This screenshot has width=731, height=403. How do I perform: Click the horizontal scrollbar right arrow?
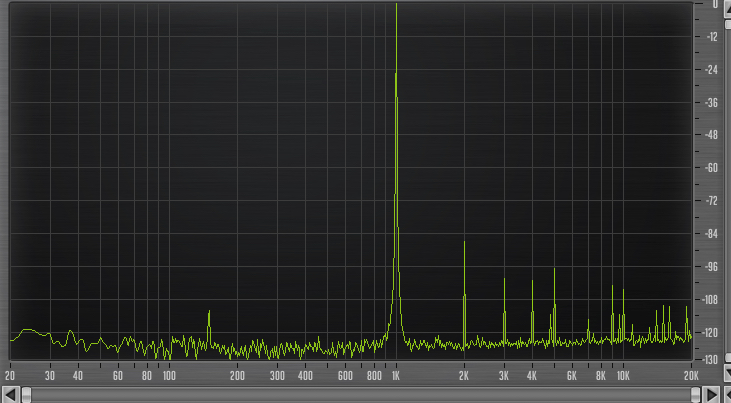pyautogui.click(x=711, y=395)
